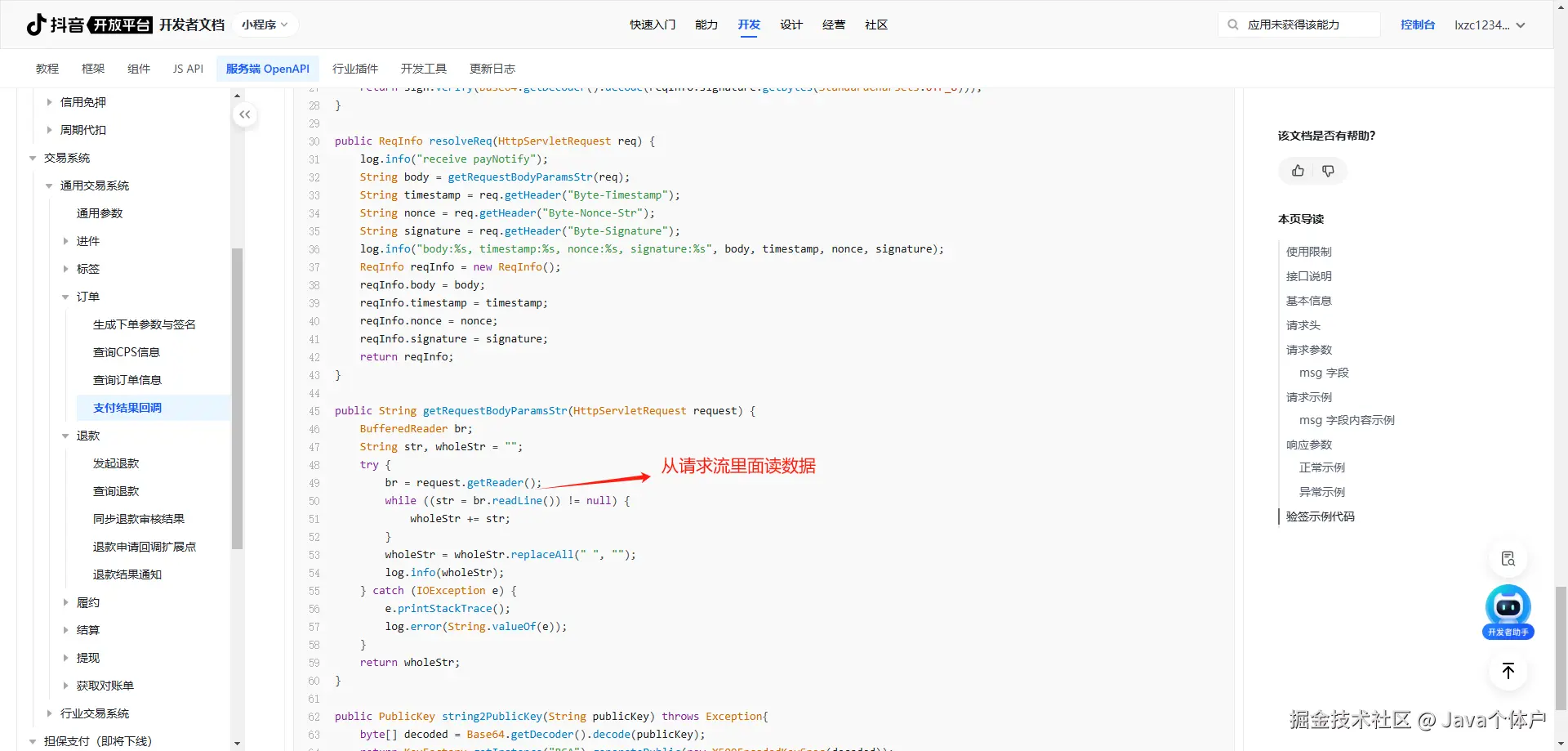
Task: Open the 发起退款 page
Action: (116, 463)
